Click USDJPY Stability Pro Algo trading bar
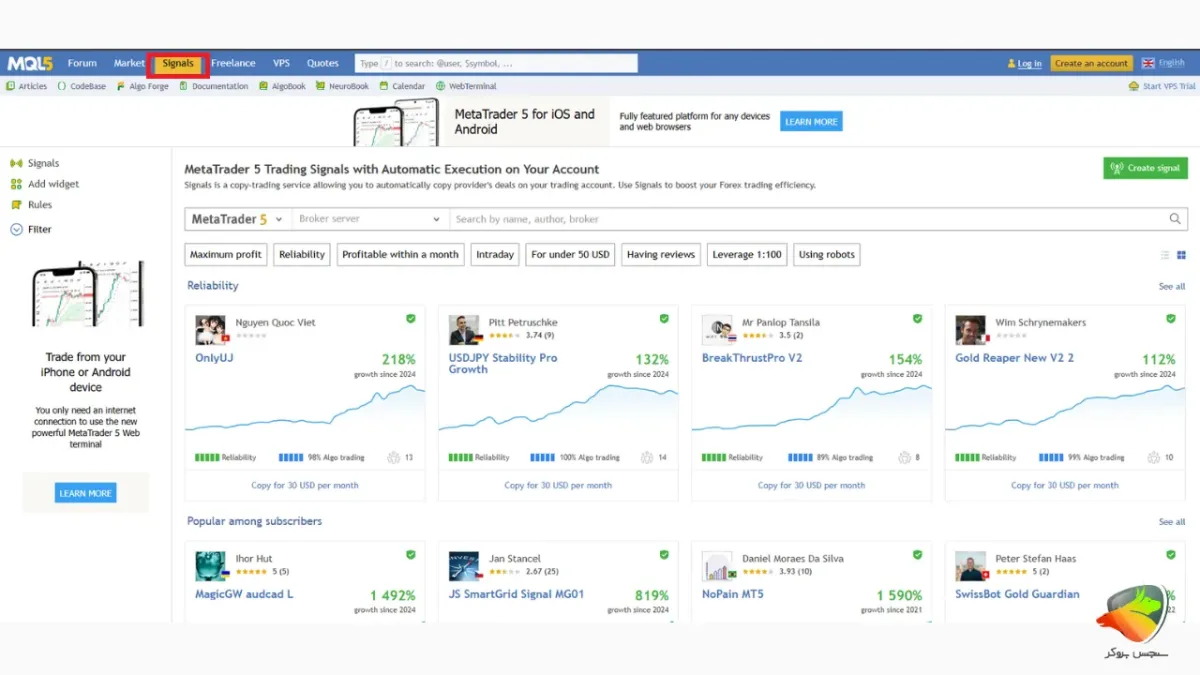Screen dimensions: 1200x675 (544, 458)
